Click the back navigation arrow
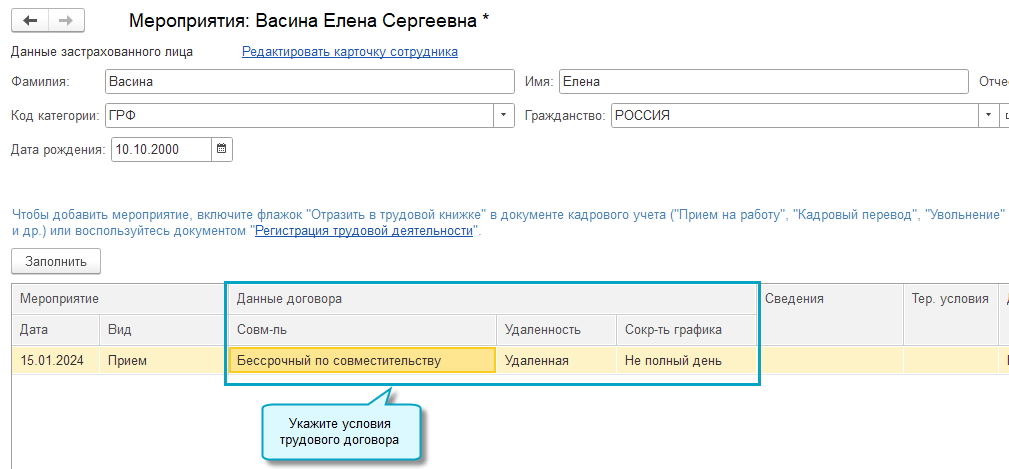 click(29, 21)
